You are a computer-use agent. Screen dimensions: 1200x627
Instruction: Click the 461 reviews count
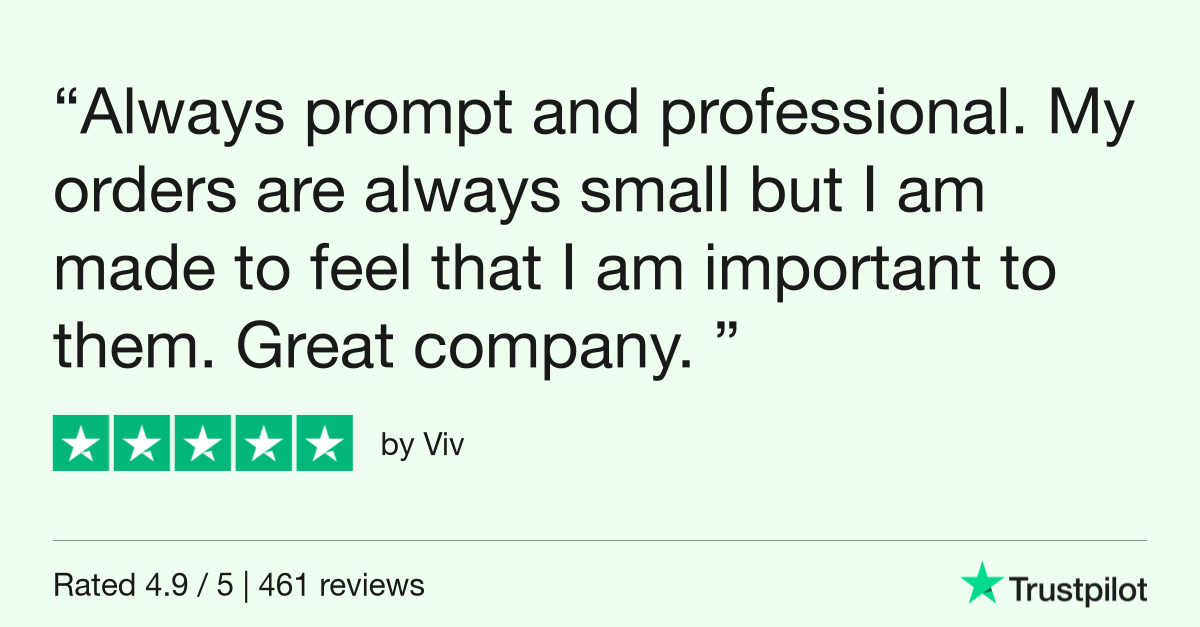point(342,585)
